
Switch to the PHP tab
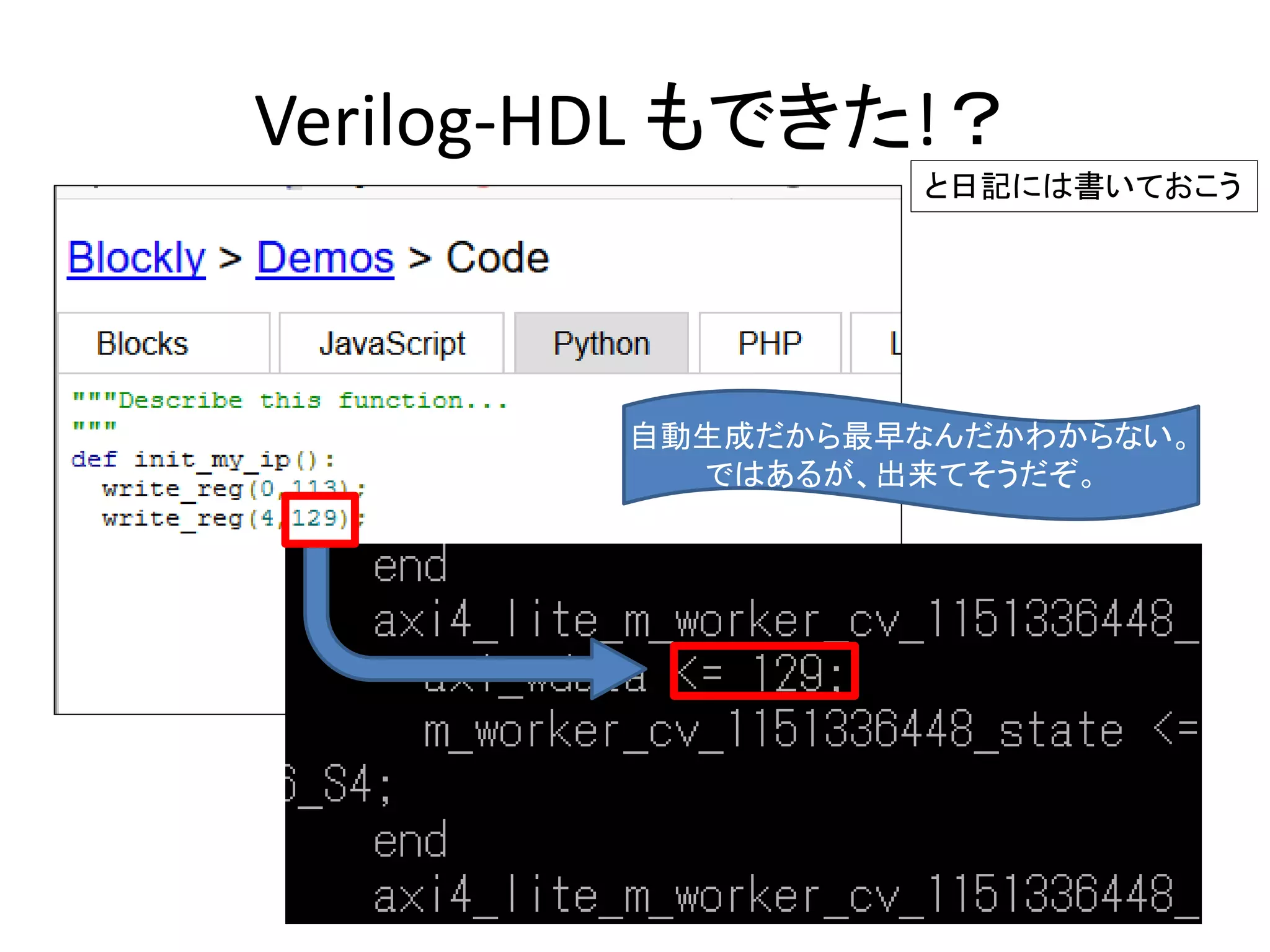770,343
